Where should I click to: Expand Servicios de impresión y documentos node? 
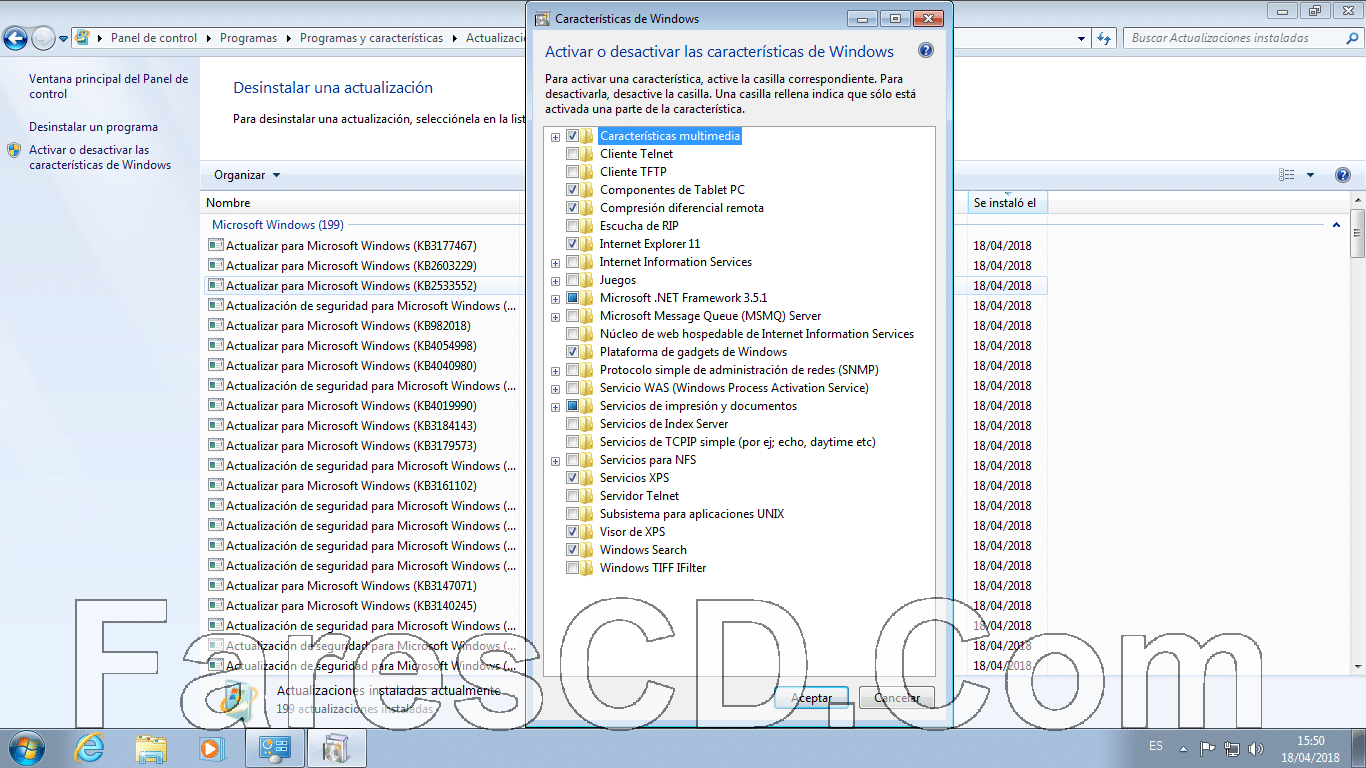tap(555, 407)
